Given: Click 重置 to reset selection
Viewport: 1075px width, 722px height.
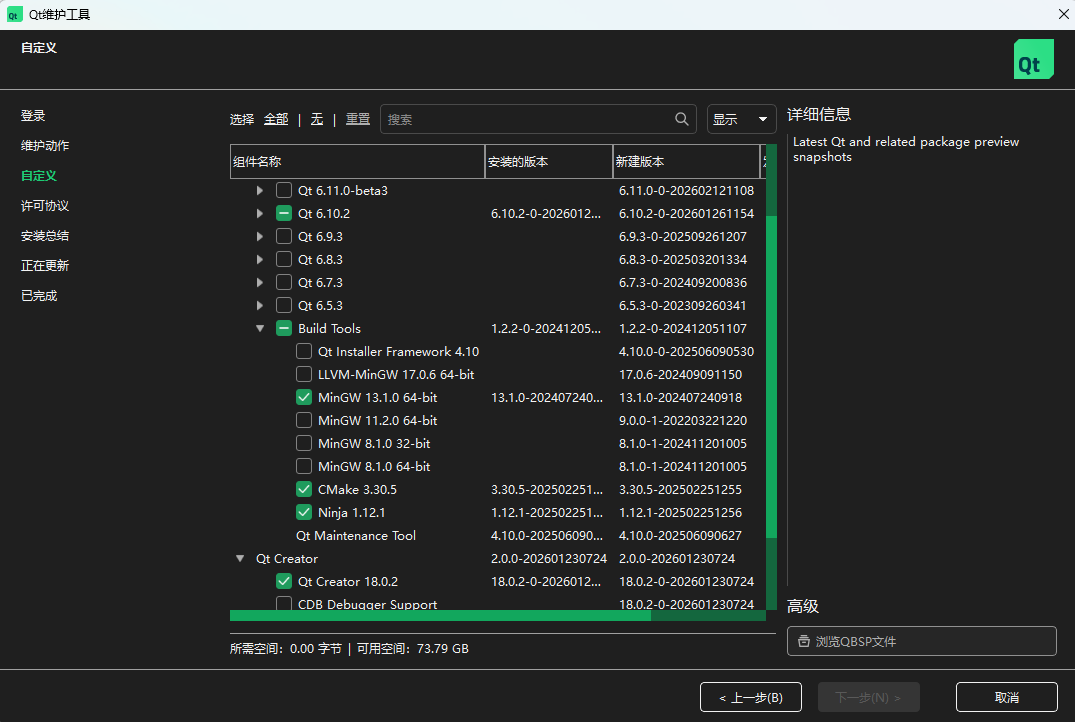Looking at the screenshot, I should click(358, 119).
